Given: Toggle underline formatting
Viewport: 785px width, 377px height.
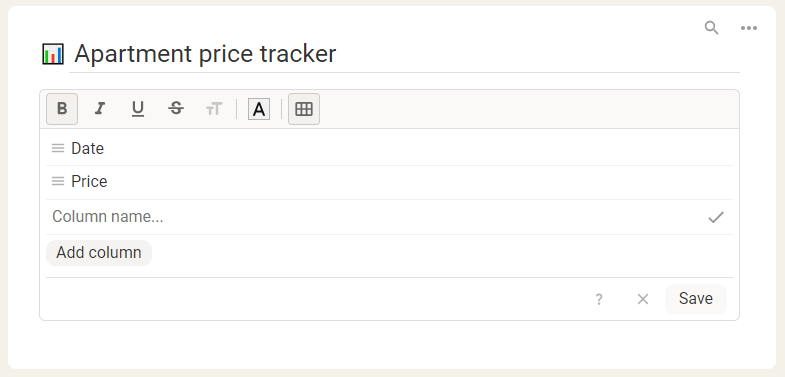Looking at the screenshot, I should [138, 109].
